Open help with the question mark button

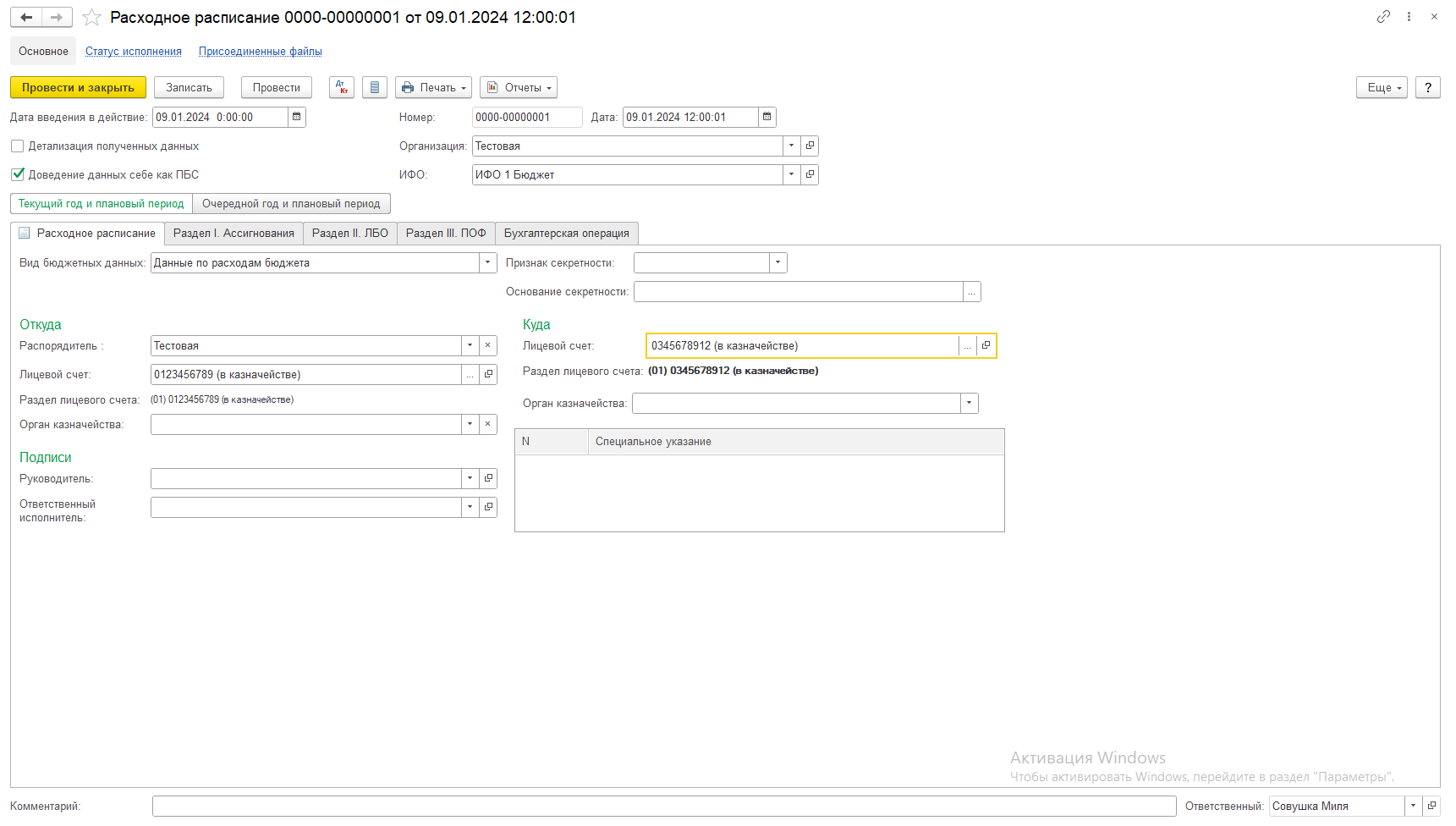tap(1428, 87)
